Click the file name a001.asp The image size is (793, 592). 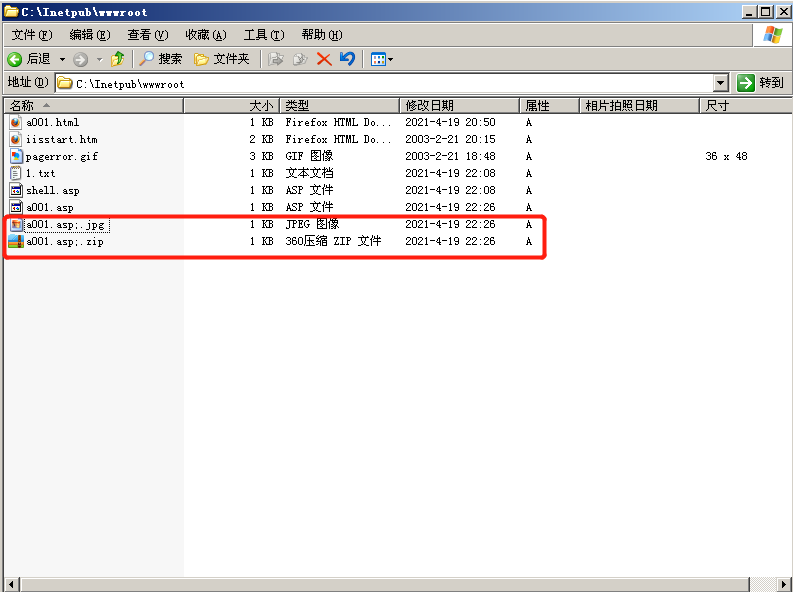[x=50, y=208]
